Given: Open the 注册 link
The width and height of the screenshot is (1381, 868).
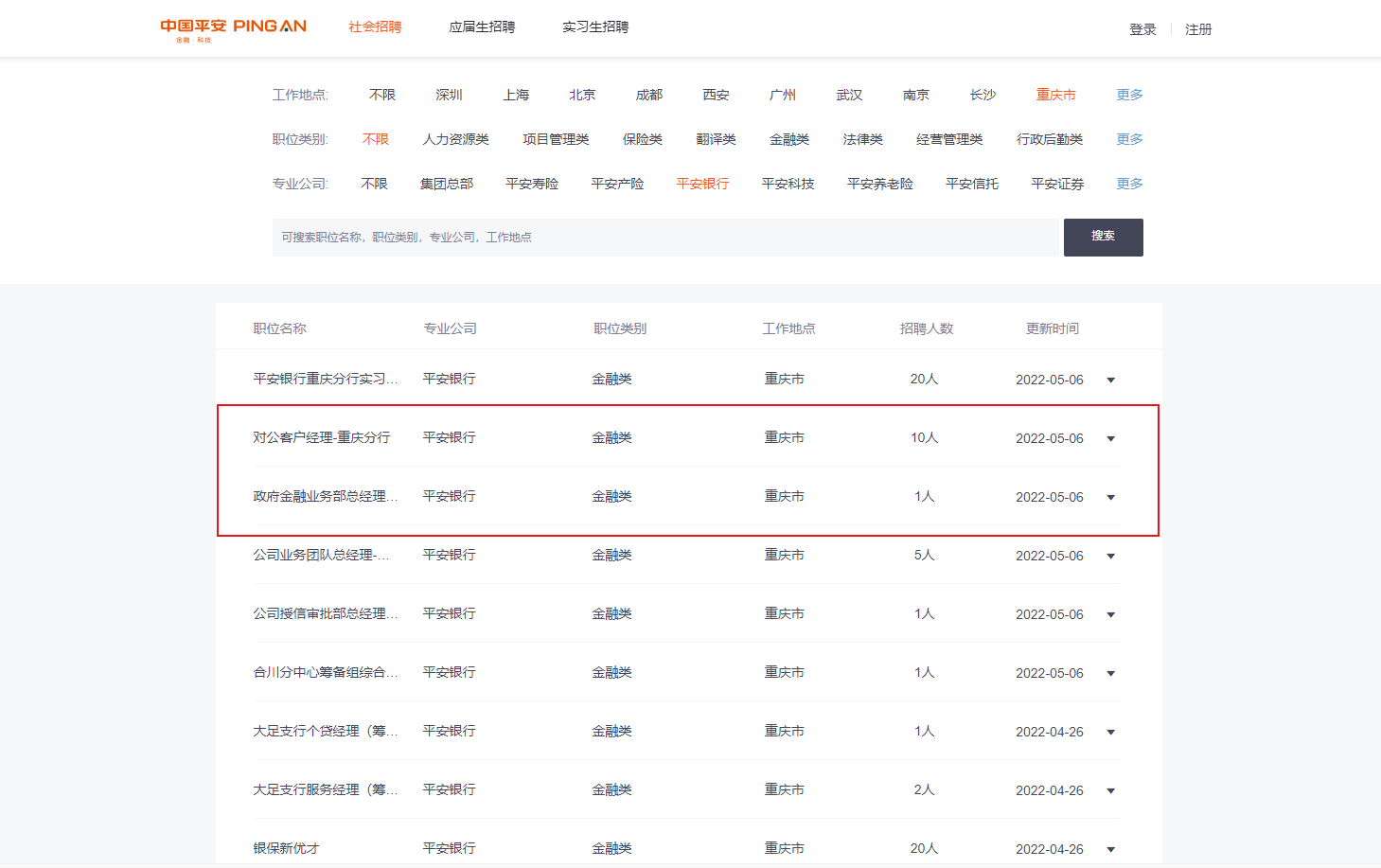Looking at the screenshot, I should (1198, 29).
